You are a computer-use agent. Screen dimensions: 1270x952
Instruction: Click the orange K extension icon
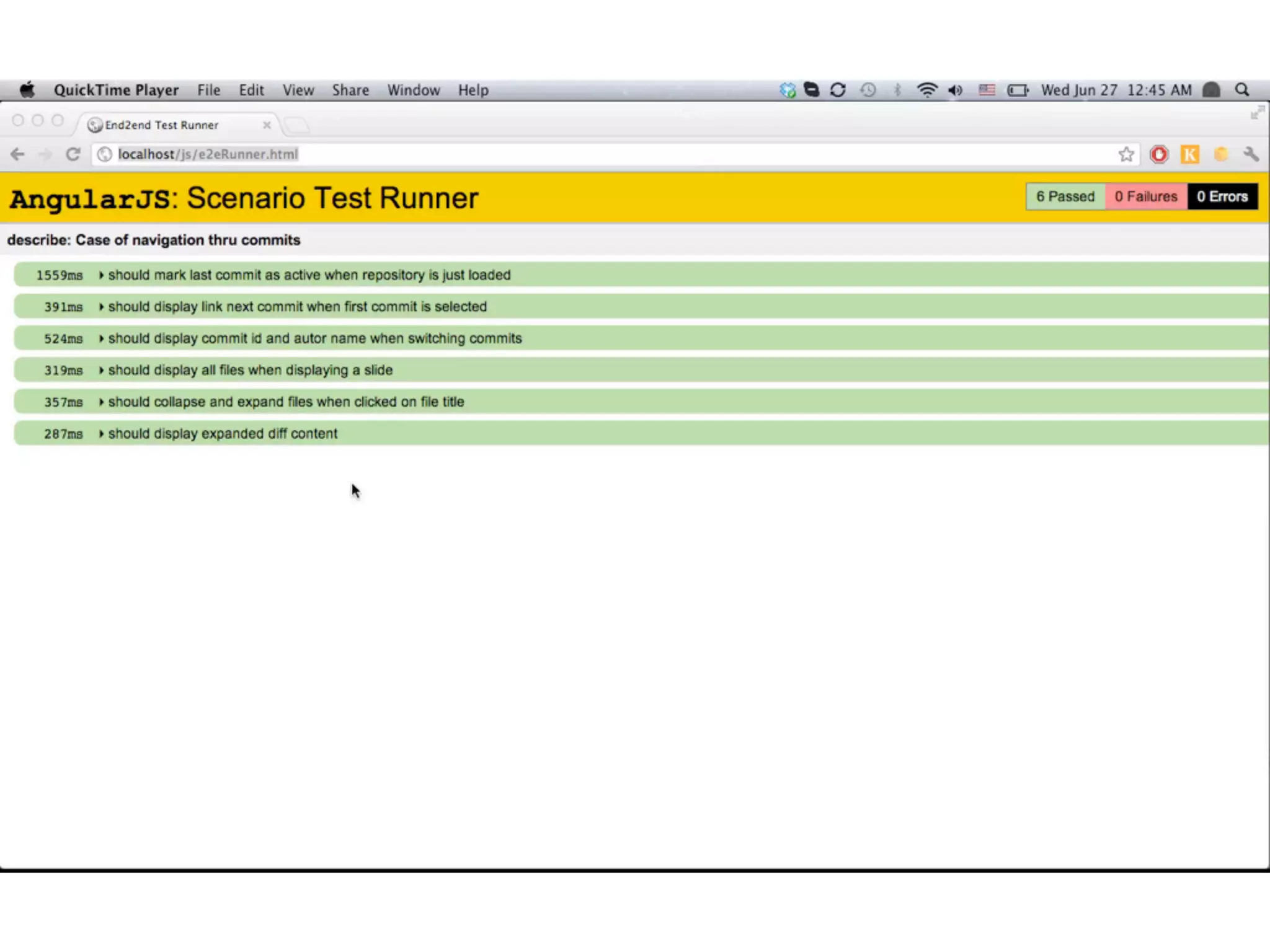pyautogui.click(x=1189, y=154)
